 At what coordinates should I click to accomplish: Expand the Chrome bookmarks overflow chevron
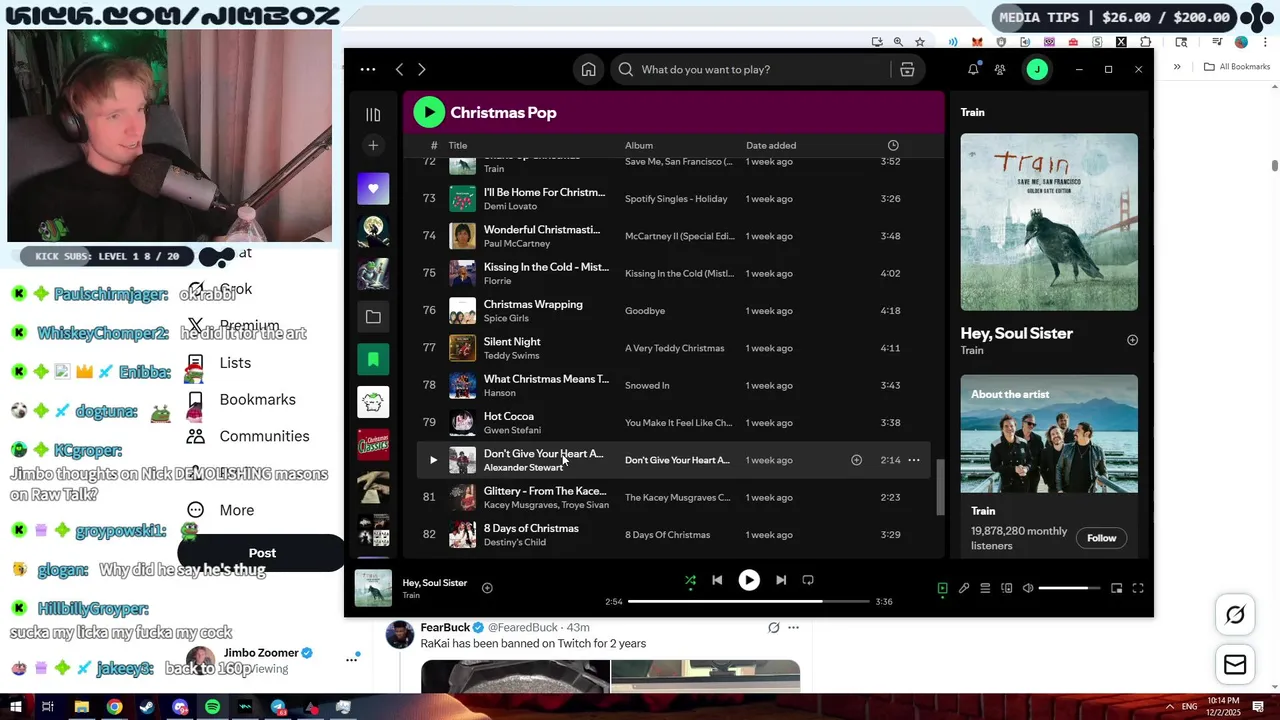[1177, 67]
